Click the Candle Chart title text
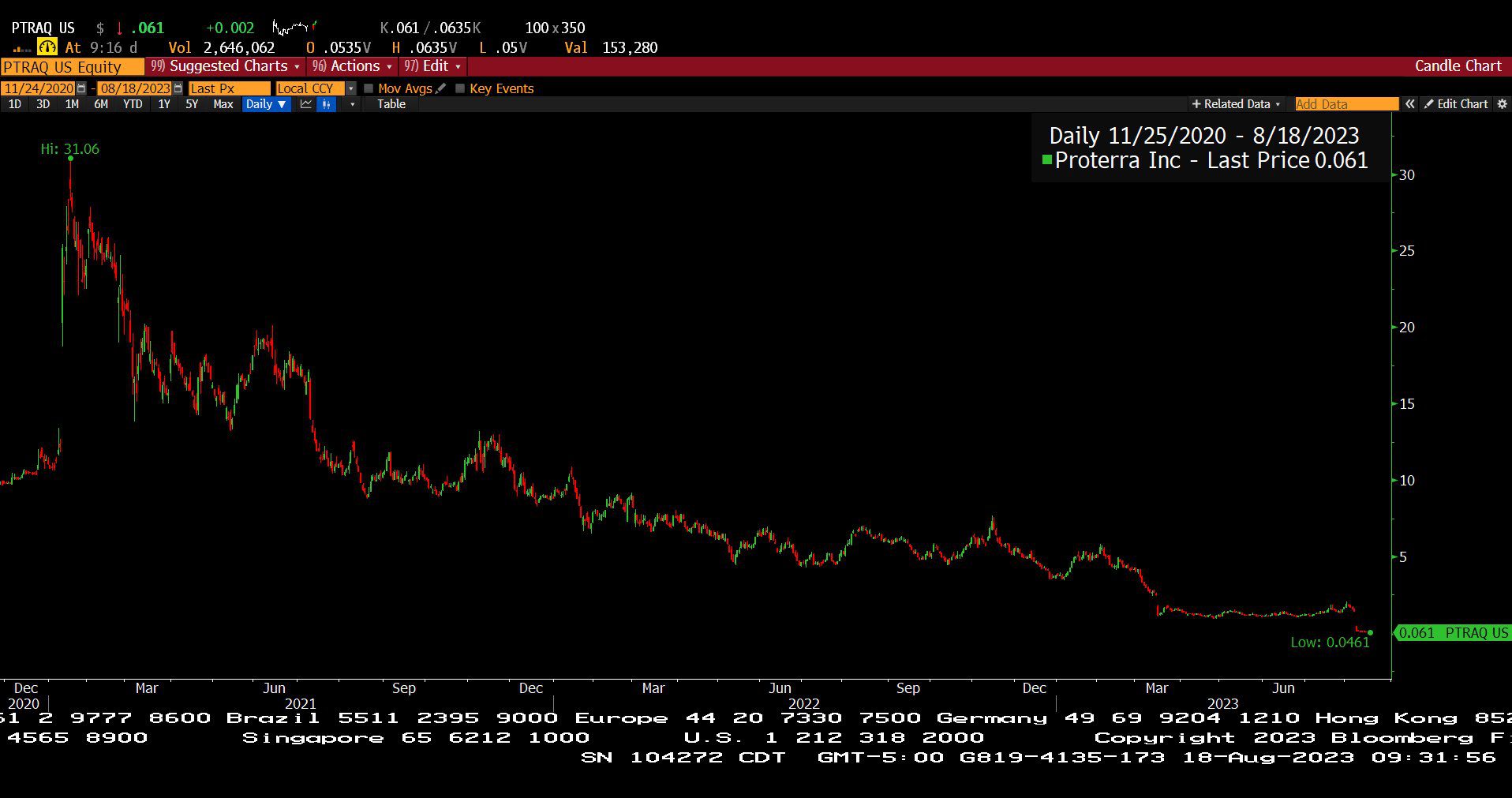The image size is (1512, 798). point(1458,66)
